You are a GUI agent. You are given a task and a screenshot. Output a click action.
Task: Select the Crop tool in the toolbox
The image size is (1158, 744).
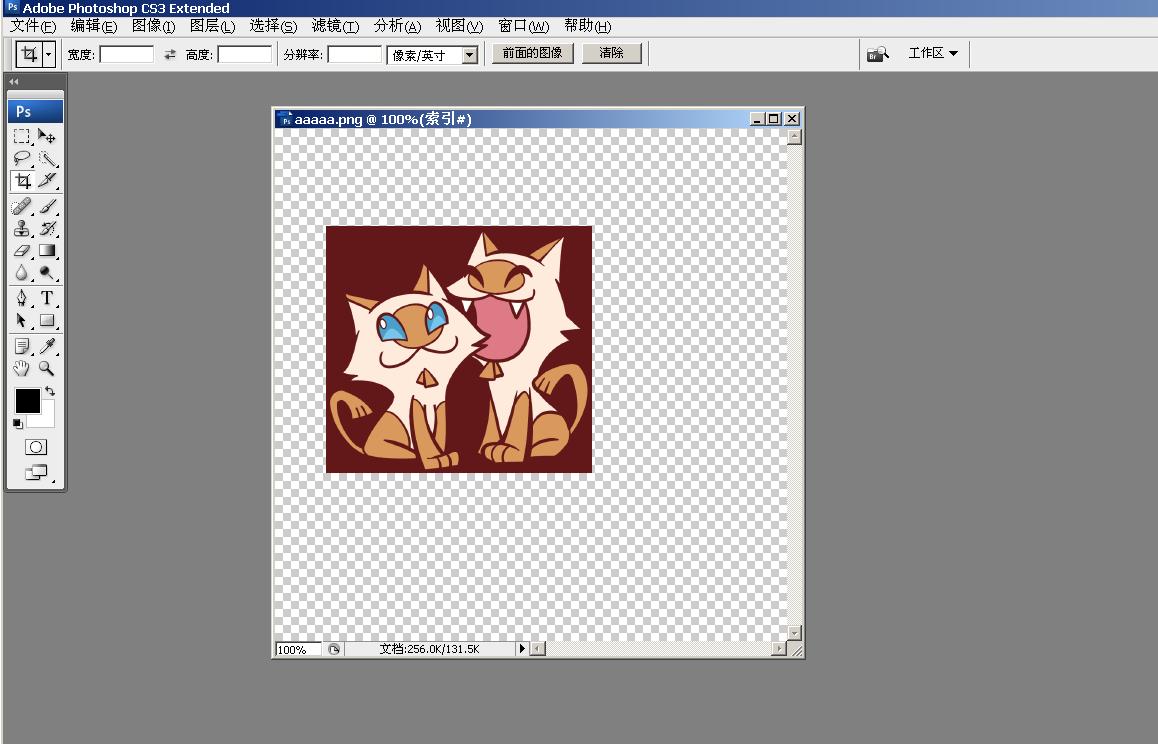21,180
